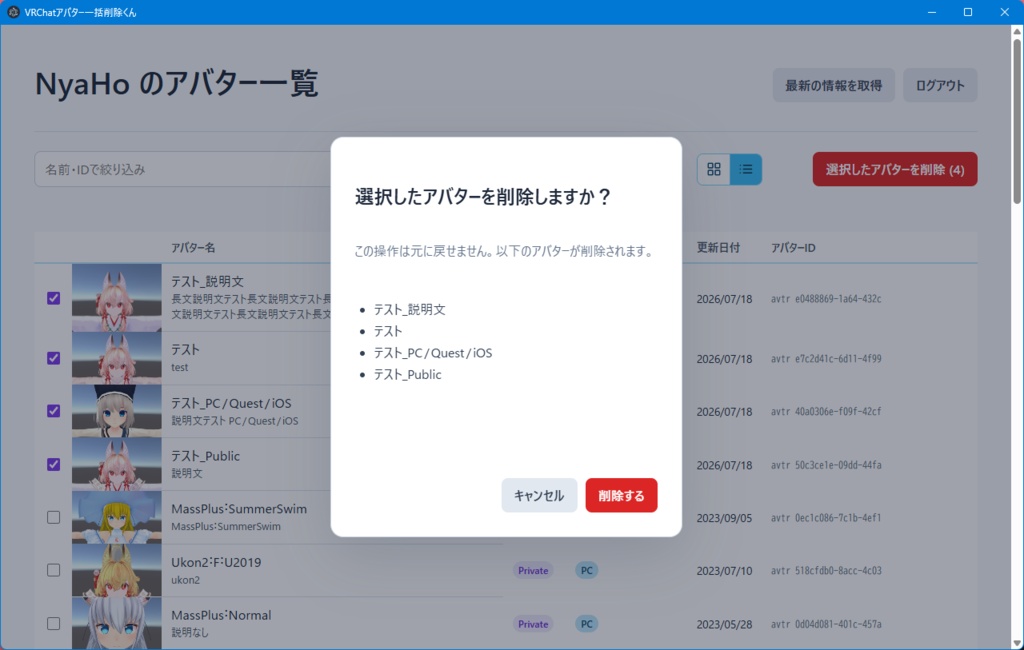Click date 2023/07/10 in table
Viewport: 1024px width, 650px height.
tap(724, 571)
